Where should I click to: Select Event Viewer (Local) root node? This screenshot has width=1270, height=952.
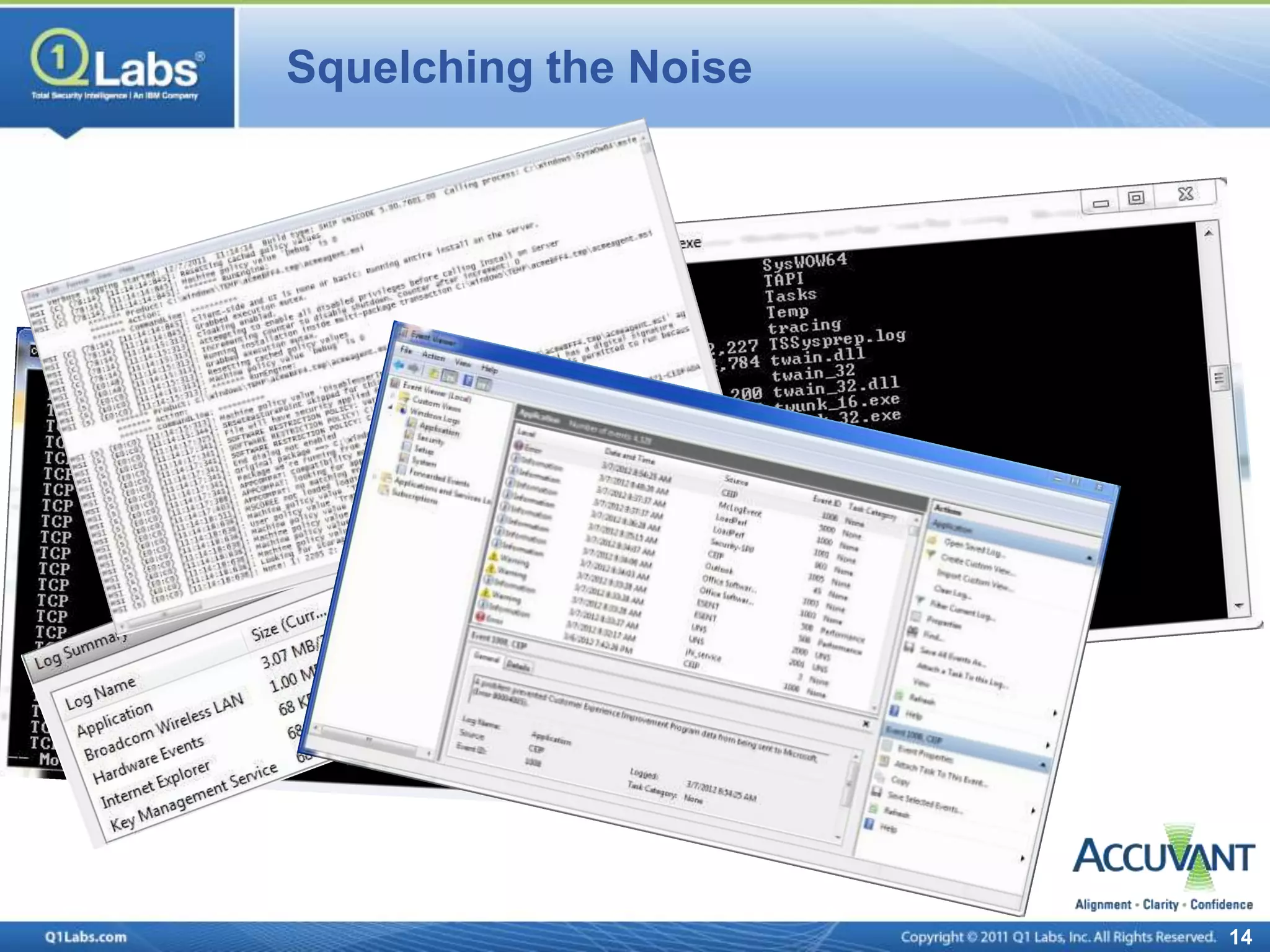[432, 392]
